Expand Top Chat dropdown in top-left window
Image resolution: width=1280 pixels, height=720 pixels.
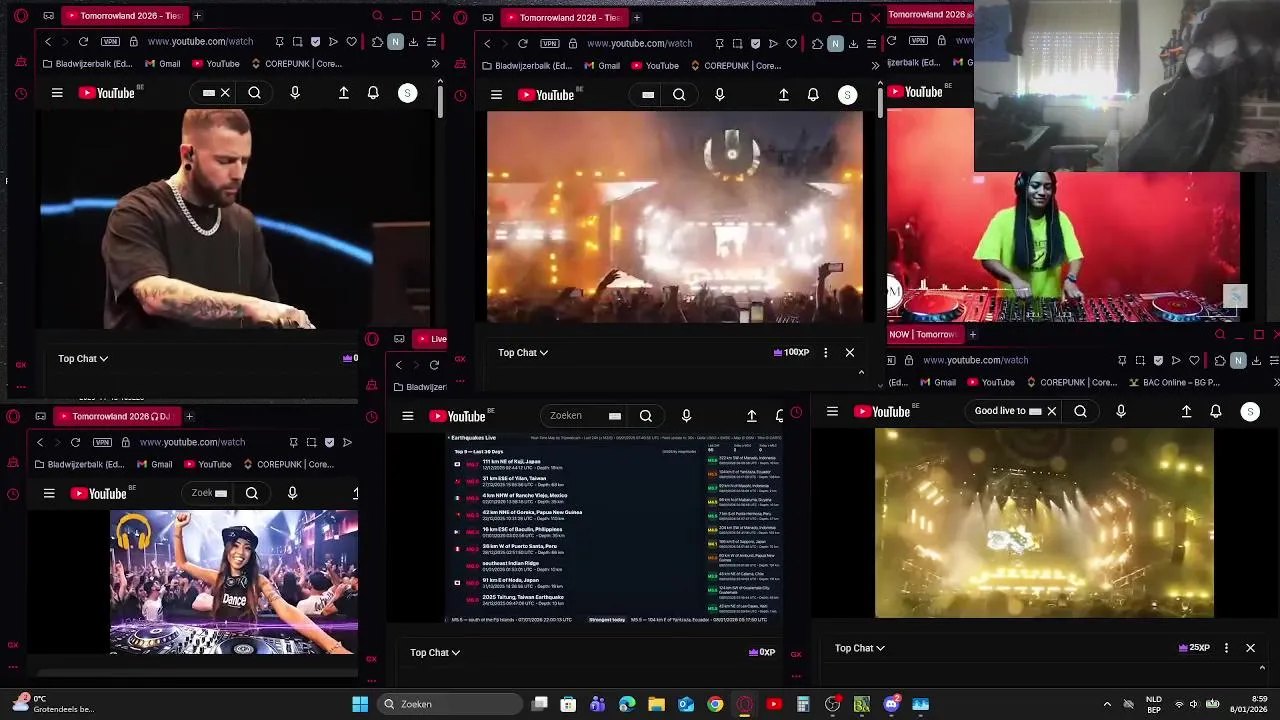click(x=83, y=358)
